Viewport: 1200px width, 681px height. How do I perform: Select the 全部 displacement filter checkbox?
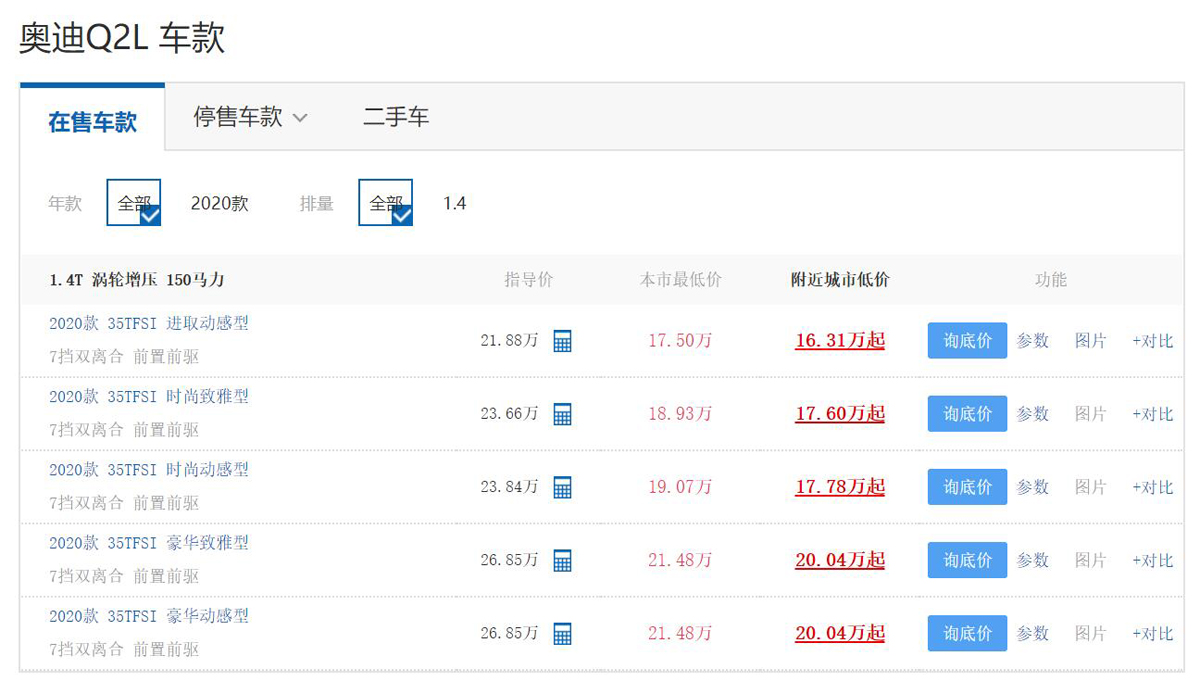click(386, 203)
